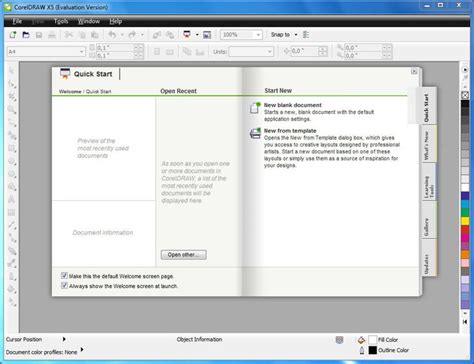The height and width of the screenshot is (364, 474).
Task: Click the Import toolbar icon
Action: coord(157,35)
